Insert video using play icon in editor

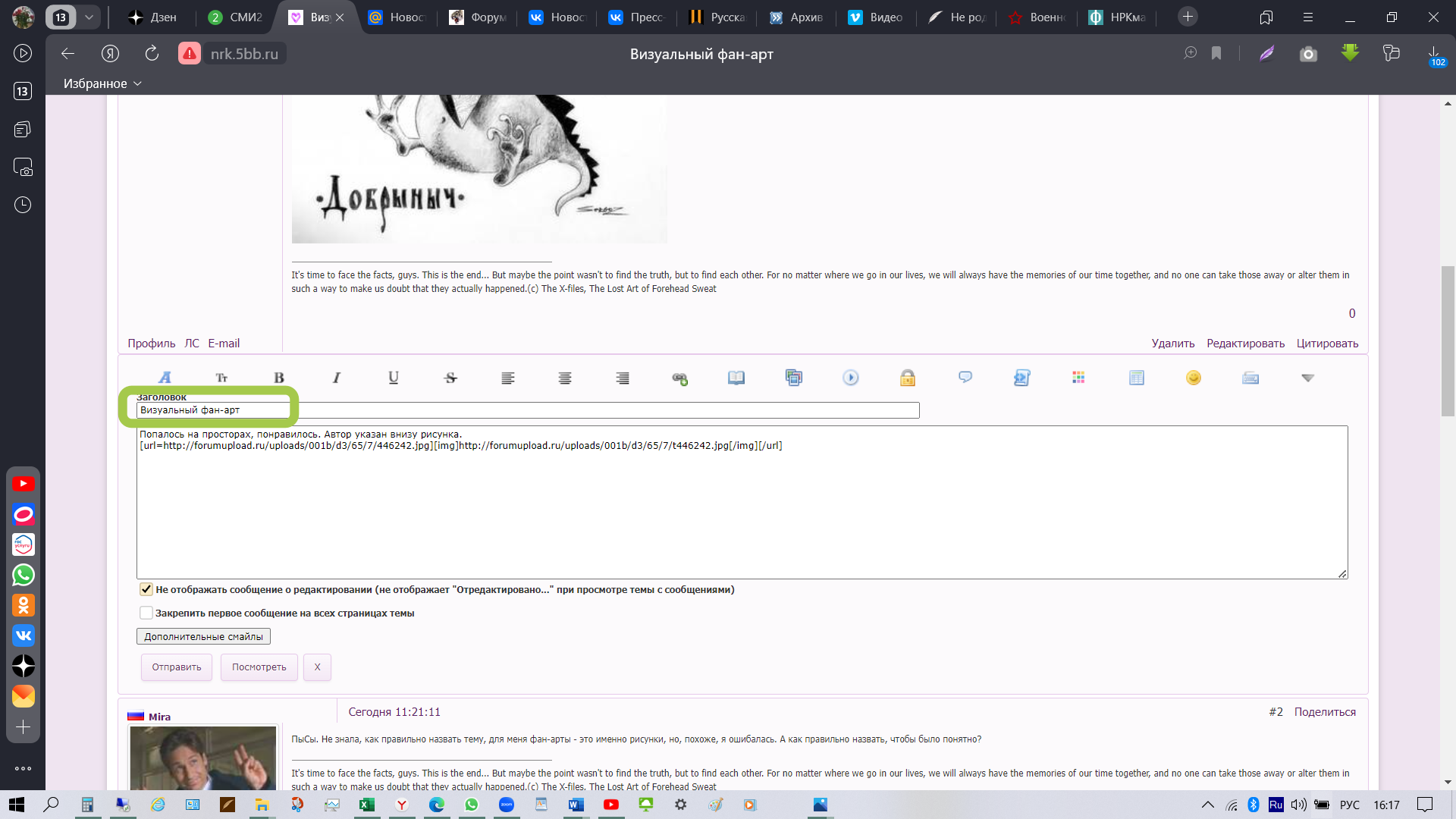[851, 378]
